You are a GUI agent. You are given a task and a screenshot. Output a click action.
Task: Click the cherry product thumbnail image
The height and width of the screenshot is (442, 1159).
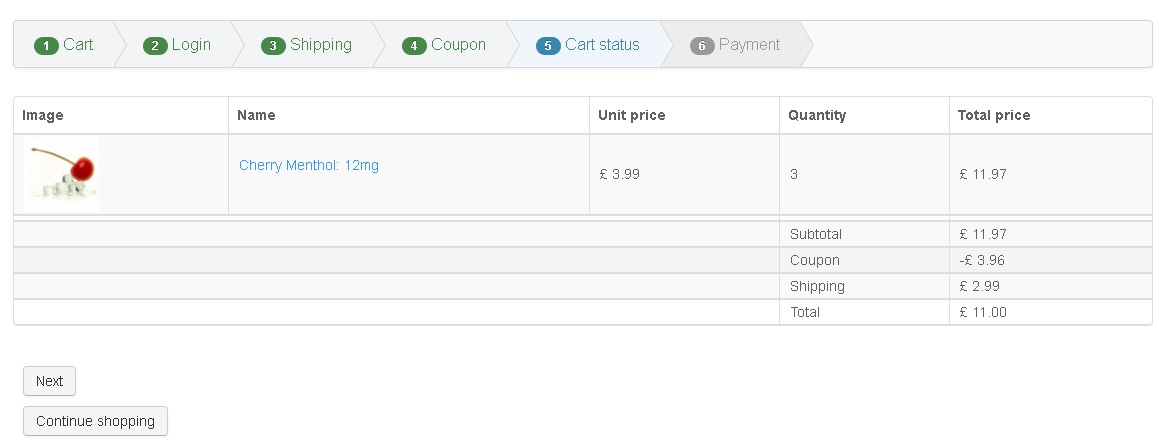[x=62, y=174]
